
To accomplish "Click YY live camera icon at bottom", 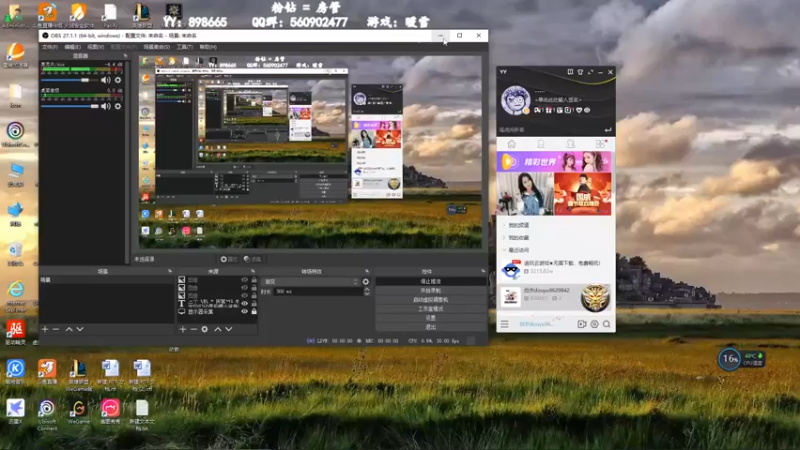I will click(582, 324).
